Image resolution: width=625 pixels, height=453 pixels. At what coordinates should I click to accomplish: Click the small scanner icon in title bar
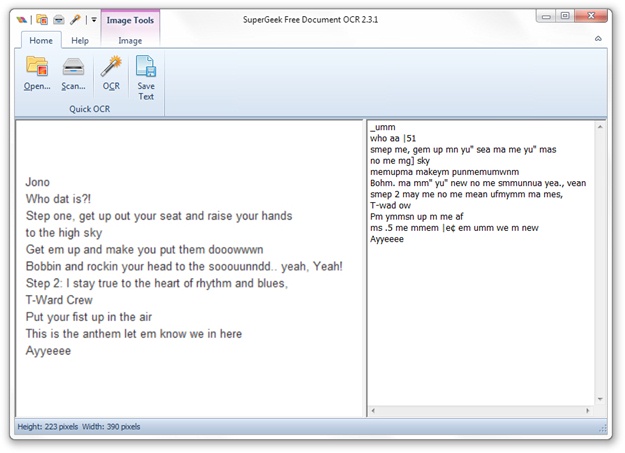59,19
